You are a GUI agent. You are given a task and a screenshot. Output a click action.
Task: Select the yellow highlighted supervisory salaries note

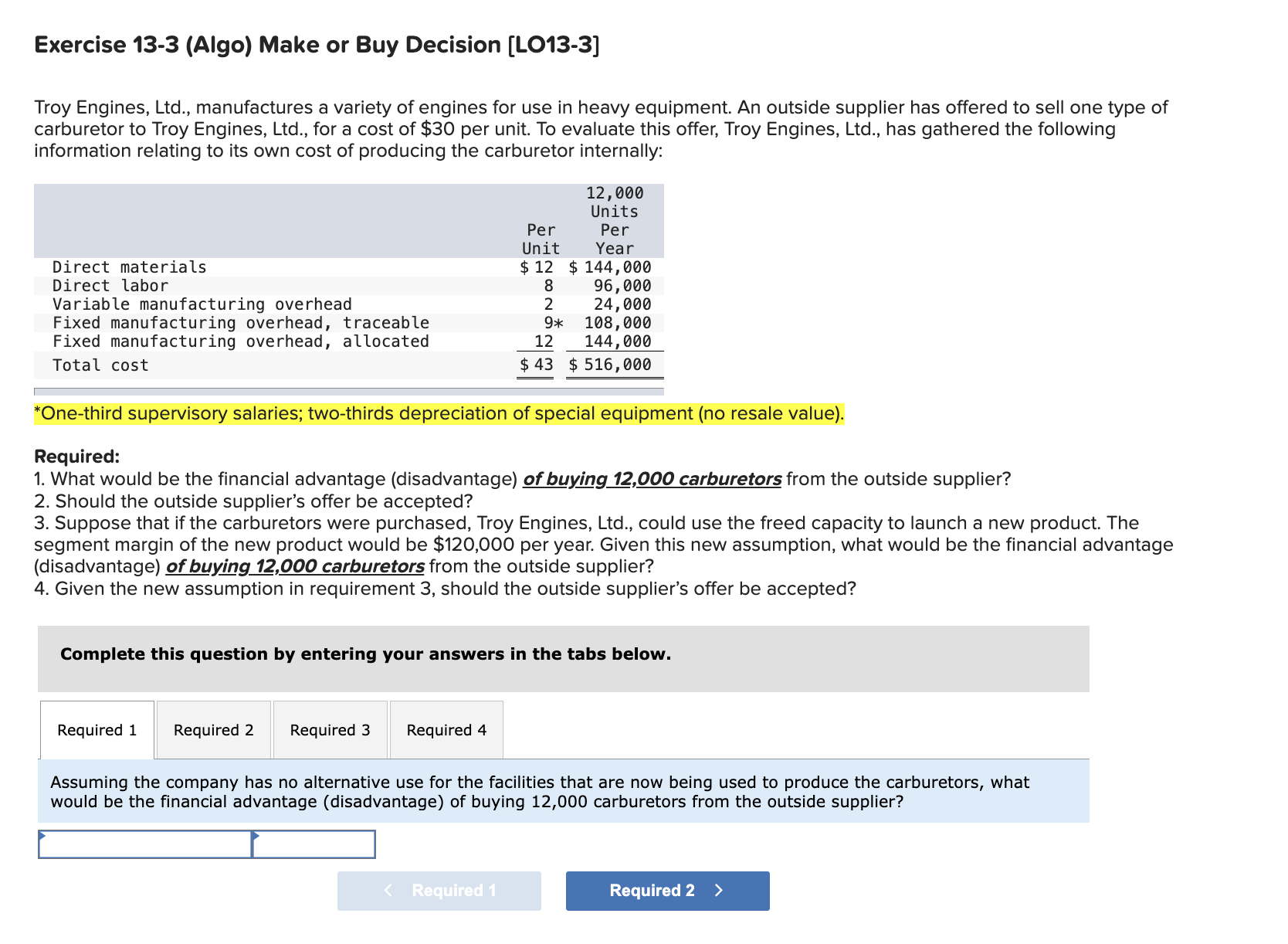tap(439, 413)
